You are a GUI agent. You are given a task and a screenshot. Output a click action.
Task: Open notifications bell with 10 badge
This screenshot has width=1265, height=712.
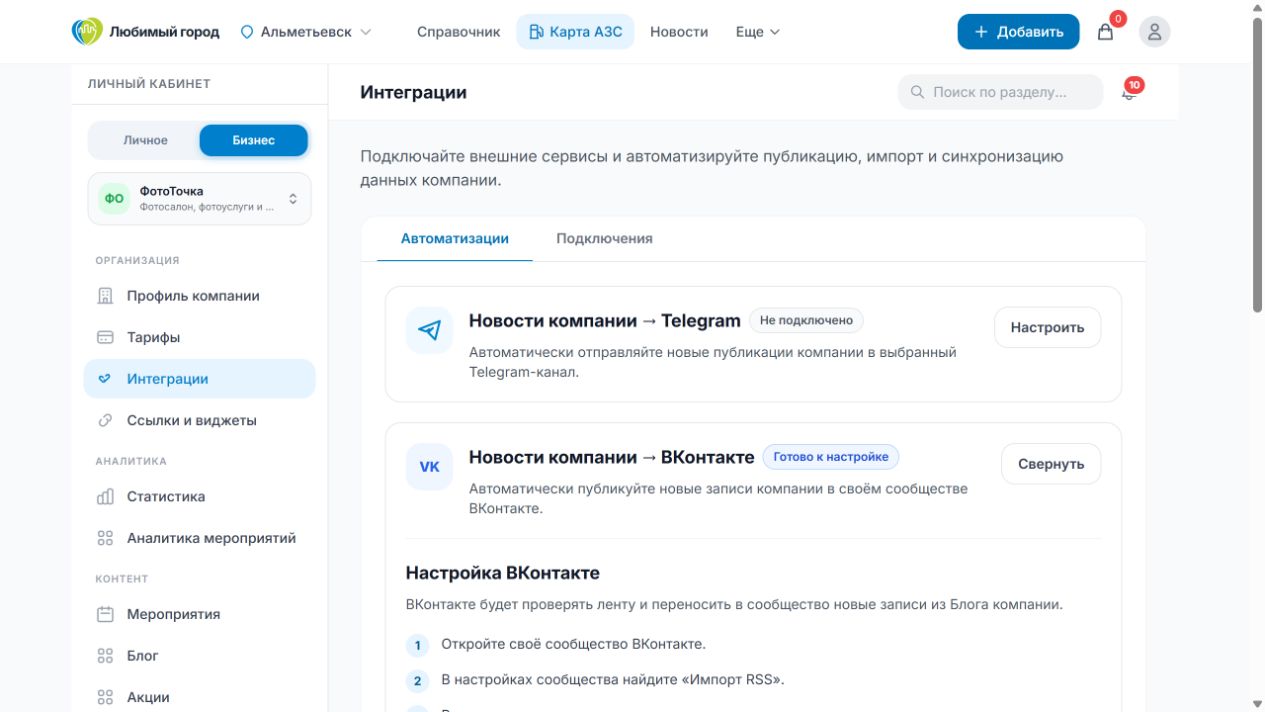[1130, 92]
